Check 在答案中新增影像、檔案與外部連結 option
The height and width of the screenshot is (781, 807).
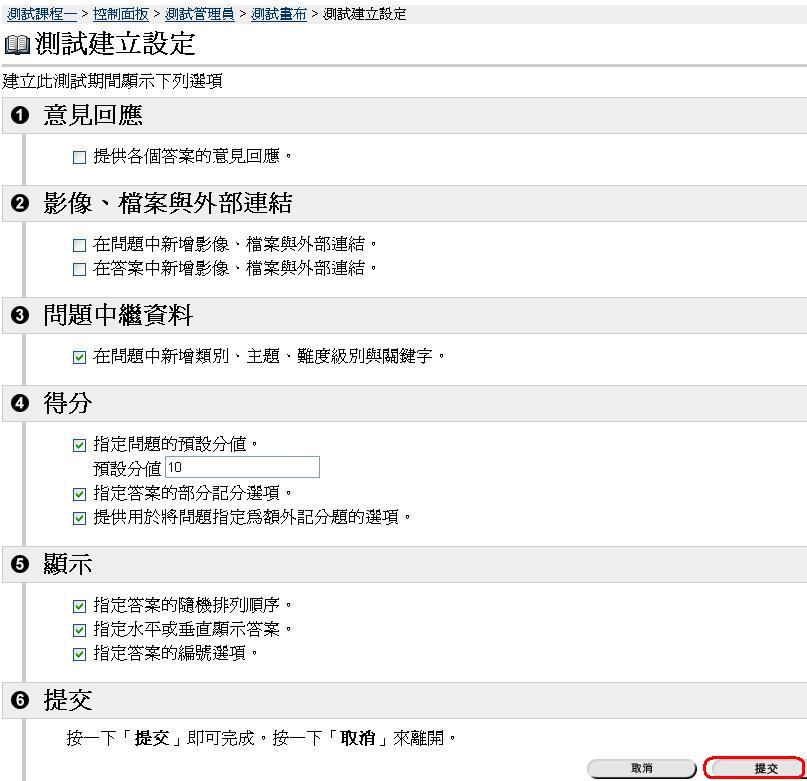point(80,269)
